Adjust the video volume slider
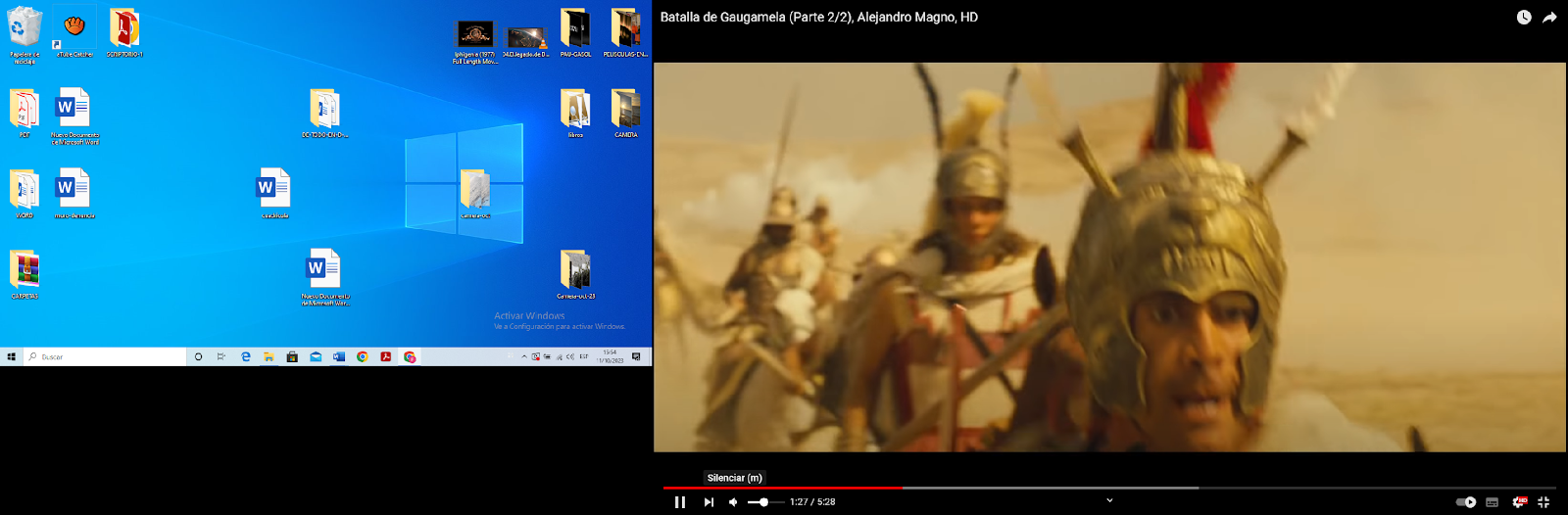 point(766,502)
